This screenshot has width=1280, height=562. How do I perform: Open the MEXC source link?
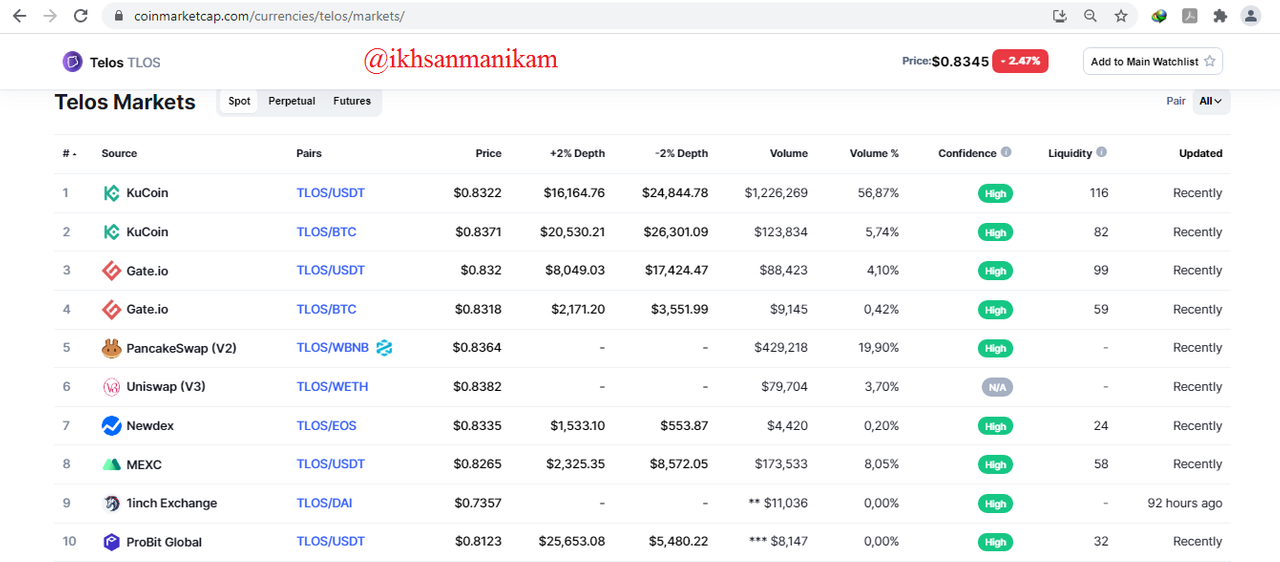[144, 465]
